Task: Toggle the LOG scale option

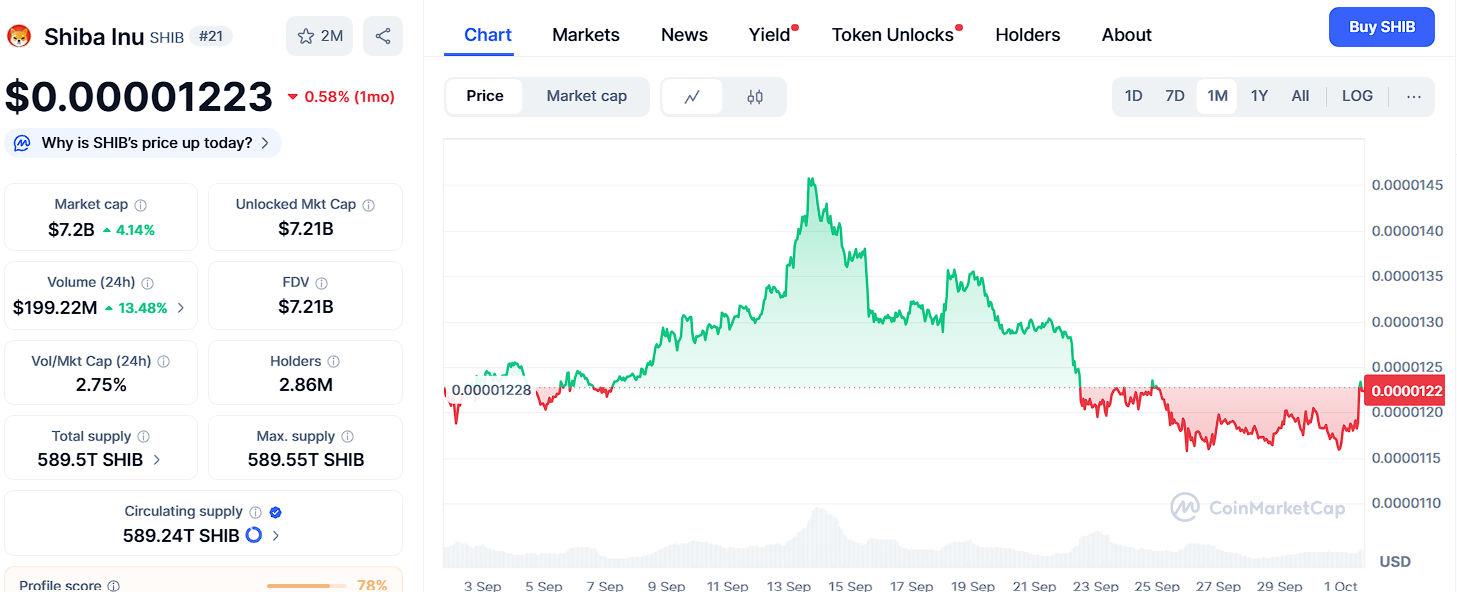Action: [1357, 96]
